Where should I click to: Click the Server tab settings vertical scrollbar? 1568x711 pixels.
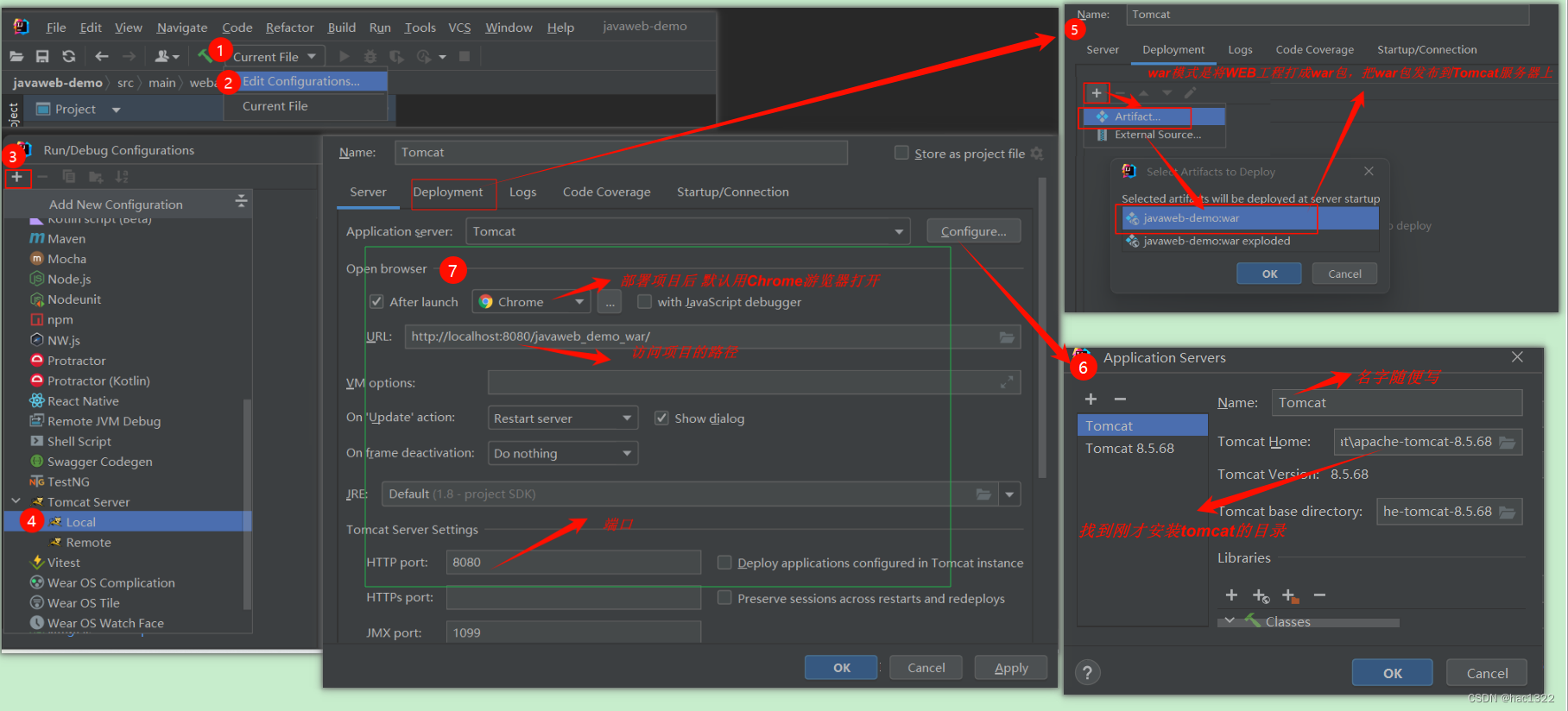1042,328
